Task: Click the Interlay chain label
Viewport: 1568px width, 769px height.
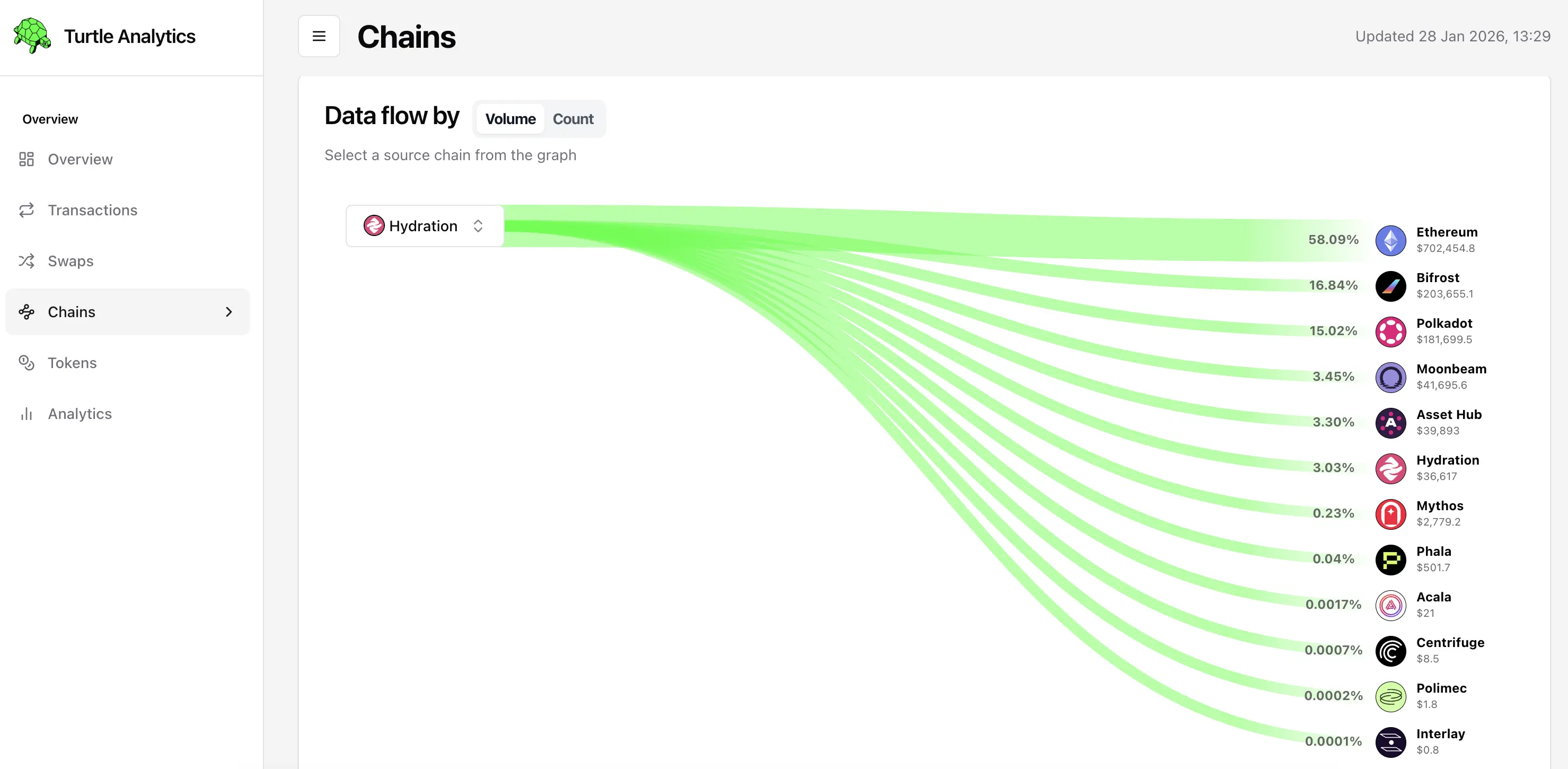Action: (x=1440, y=735)
